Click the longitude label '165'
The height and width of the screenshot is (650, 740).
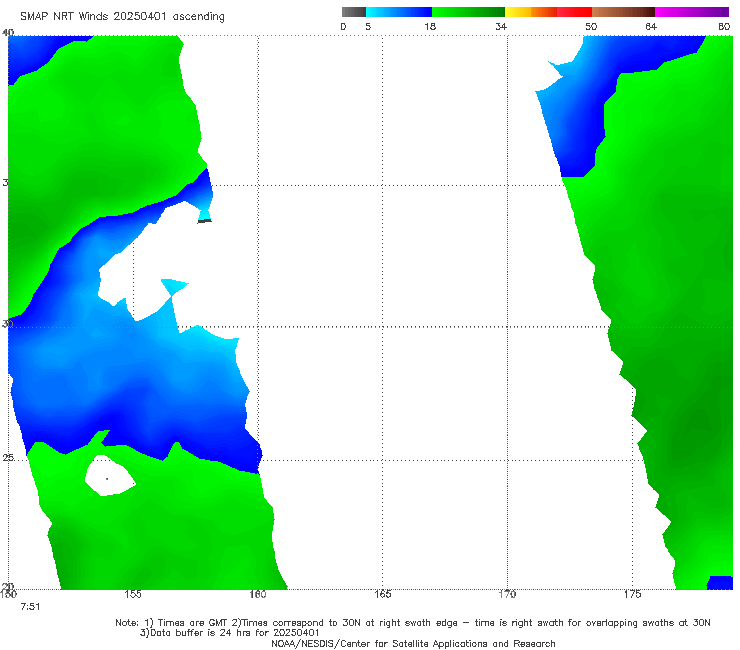(382, 594)
